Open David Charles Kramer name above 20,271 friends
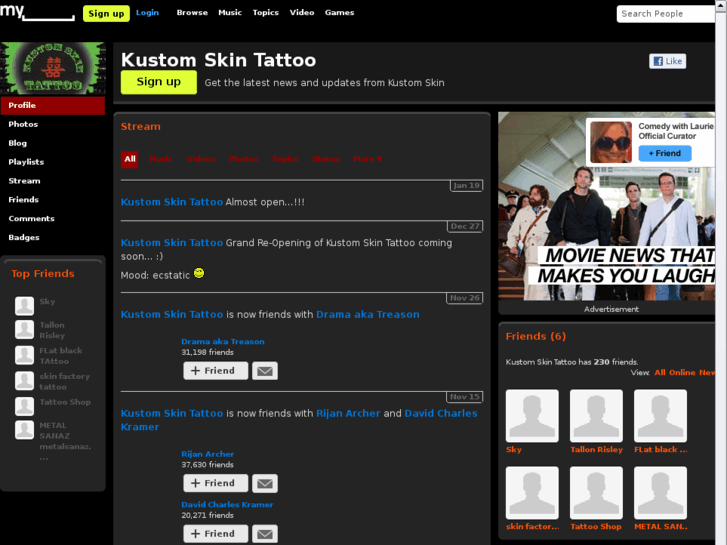Image resolution: width=727 pixels, height=545 pixels. 227,505
